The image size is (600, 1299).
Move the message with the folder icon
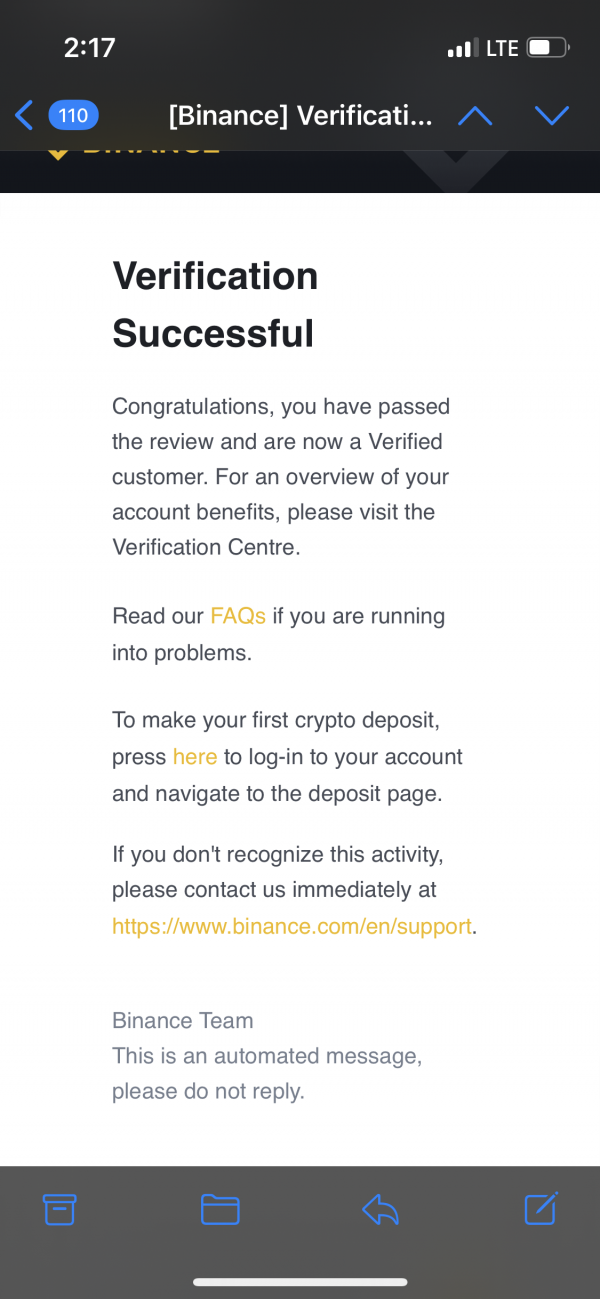[x=220, y=1210]
